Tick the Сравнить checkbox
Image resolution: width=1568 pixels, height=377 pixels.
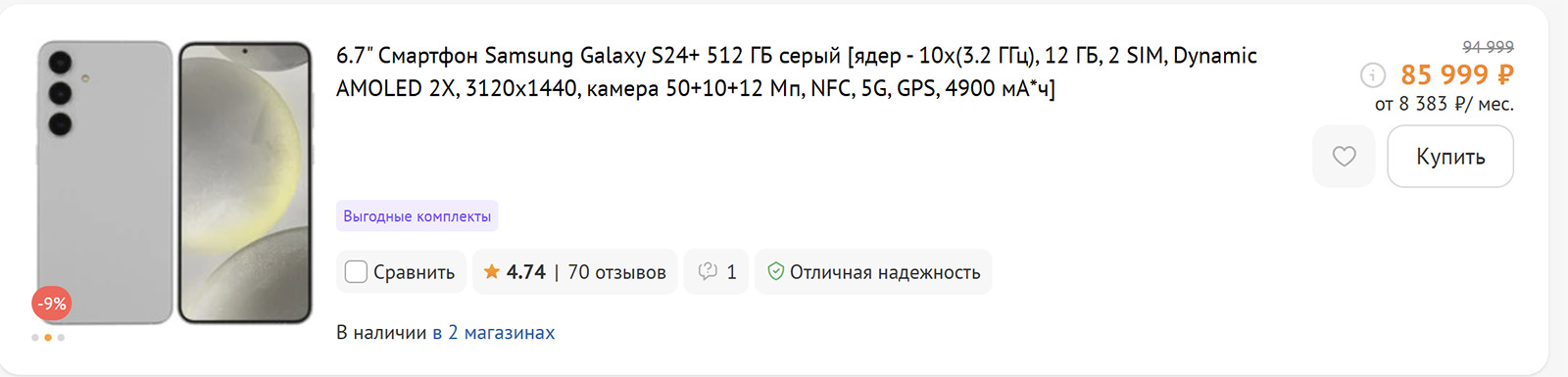point(356,271)
